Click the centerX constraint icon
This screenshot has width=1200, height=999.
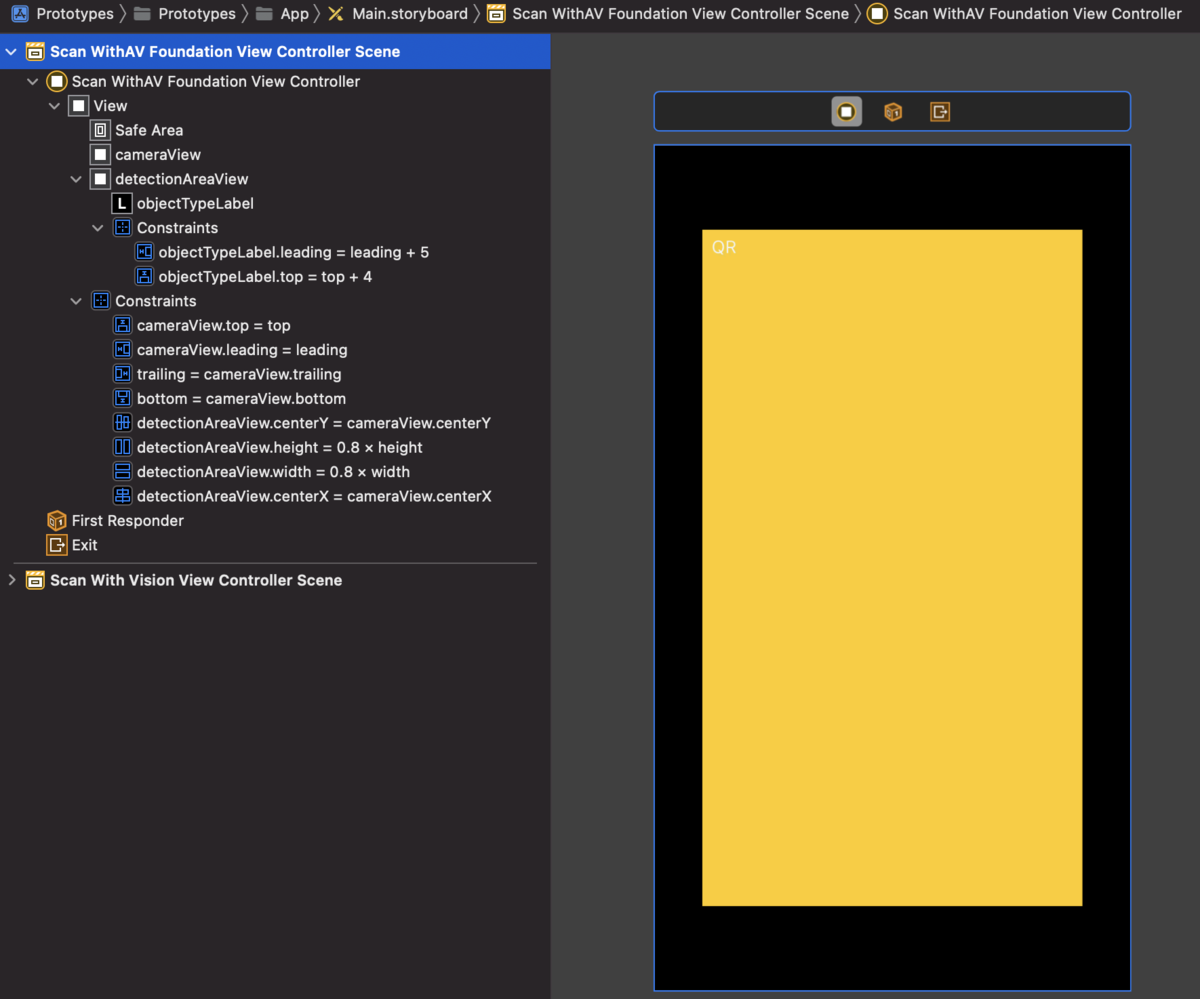coord(122,496)
